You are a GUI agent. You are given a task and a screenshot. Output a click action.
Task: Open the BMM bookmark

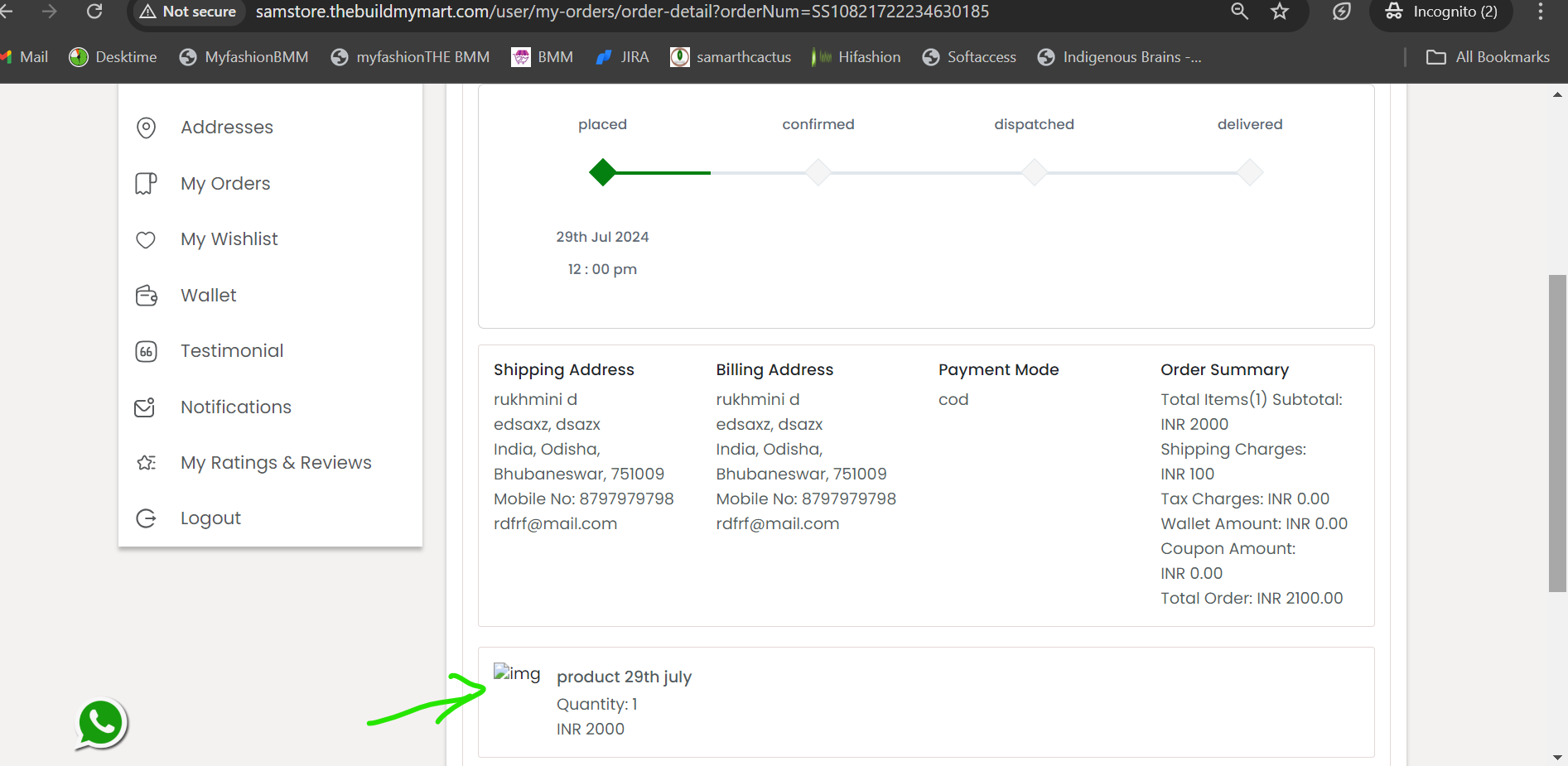click(x=543, y=57)
